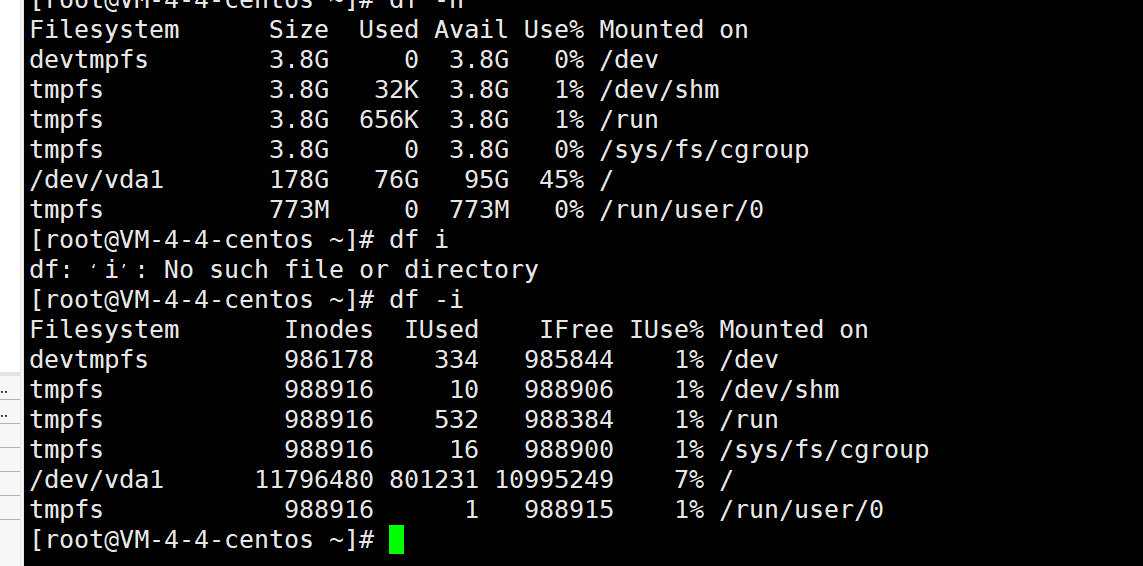Click the "334" IUsed value
The width and height of the screenshot is (1143, 566).
pyautogui.click(x=456, y=360)
